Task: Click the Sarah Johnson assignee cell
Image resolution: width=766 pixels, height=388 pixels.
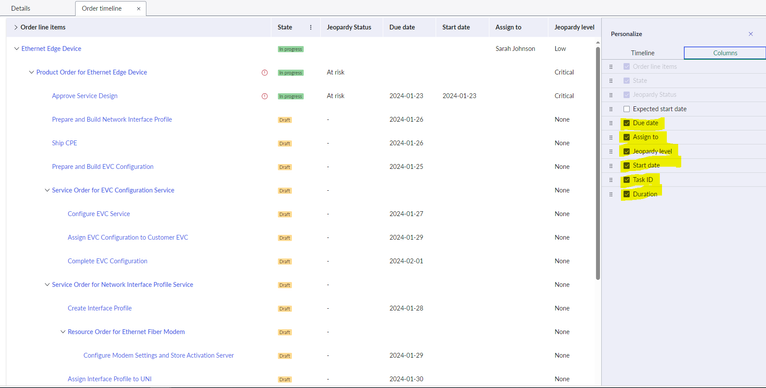Action: click(515, 49)
